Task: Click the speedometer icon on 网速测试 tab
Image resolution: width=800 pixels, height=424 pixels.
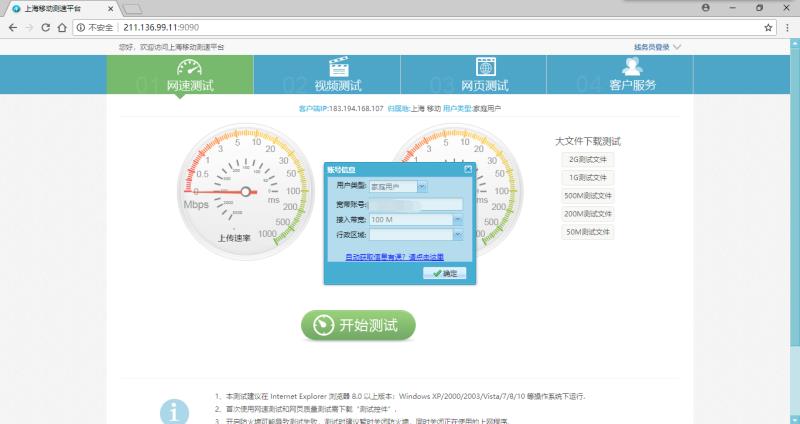Action: point(189,67)
